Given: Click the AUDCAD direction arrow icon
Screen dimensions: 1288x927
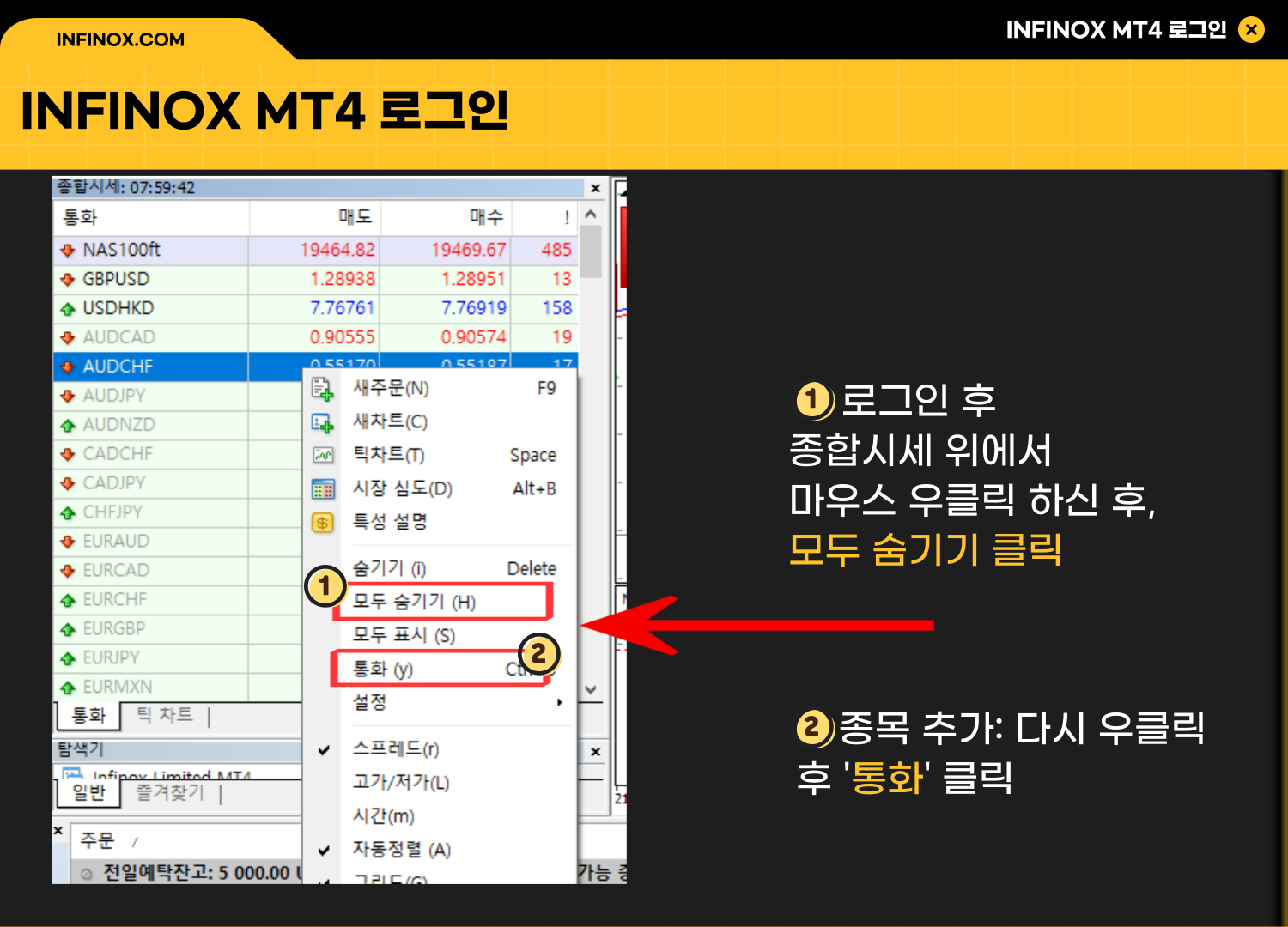Looking at the screenshot, I should [x=68, y=338].
